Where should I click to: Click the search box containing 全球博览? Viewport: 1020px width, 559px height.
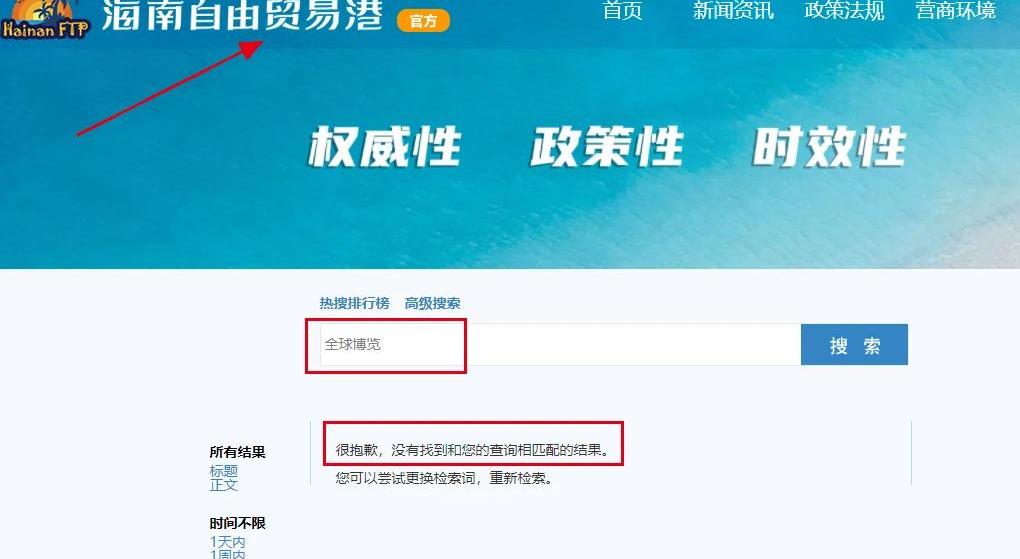[x=560, y=344]
